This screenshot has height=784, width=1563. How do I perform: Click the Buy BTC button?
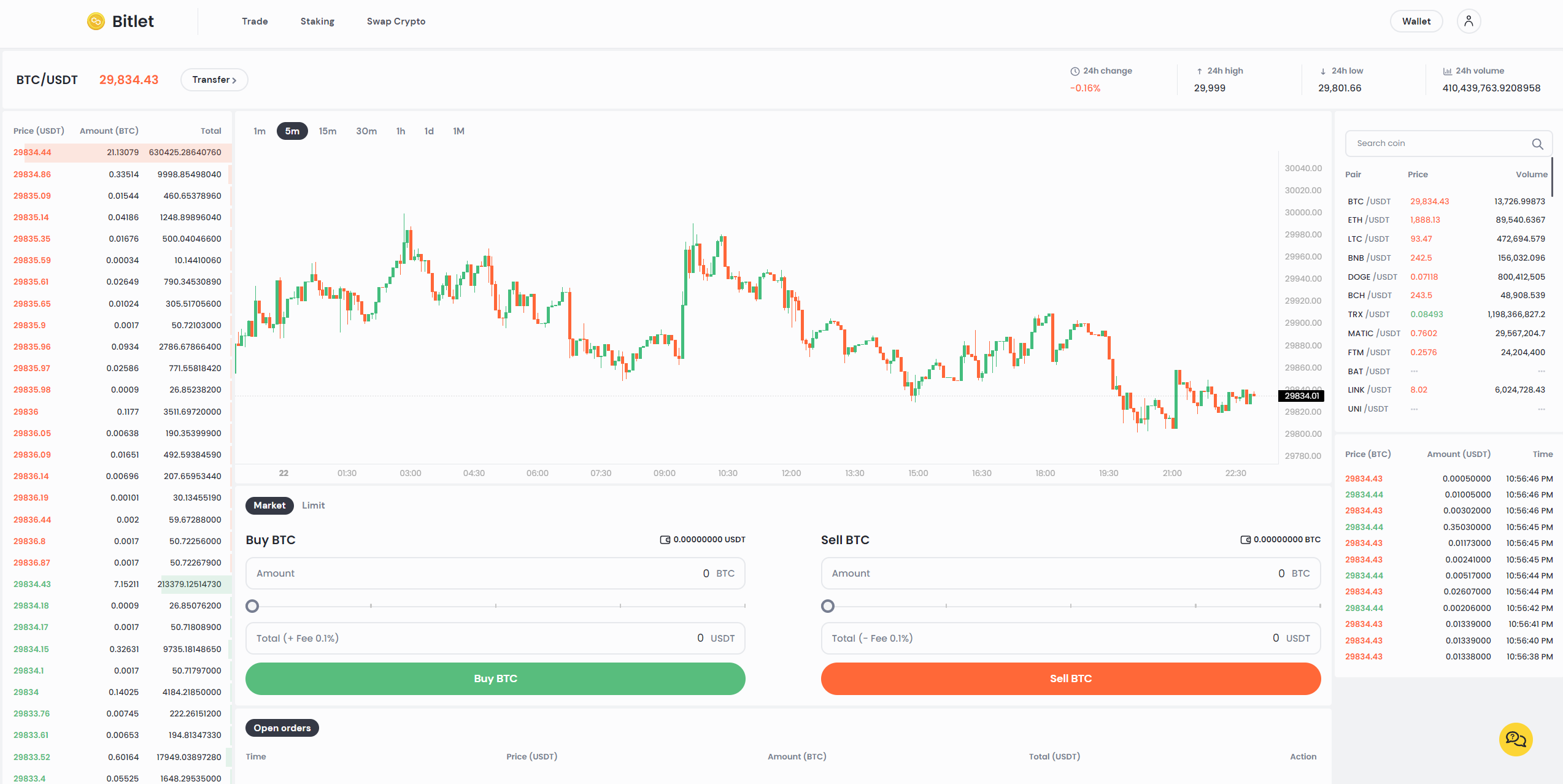tap(495, 678)
